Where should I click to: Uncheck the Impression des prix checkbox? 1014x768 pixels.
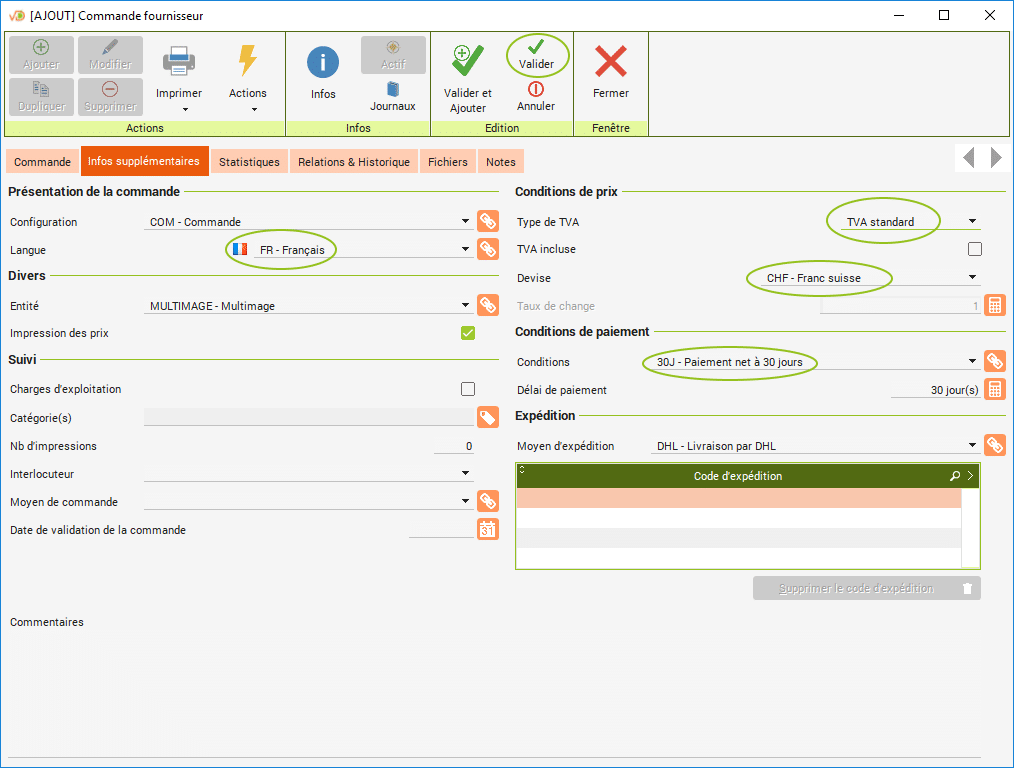tap(467, 333)
